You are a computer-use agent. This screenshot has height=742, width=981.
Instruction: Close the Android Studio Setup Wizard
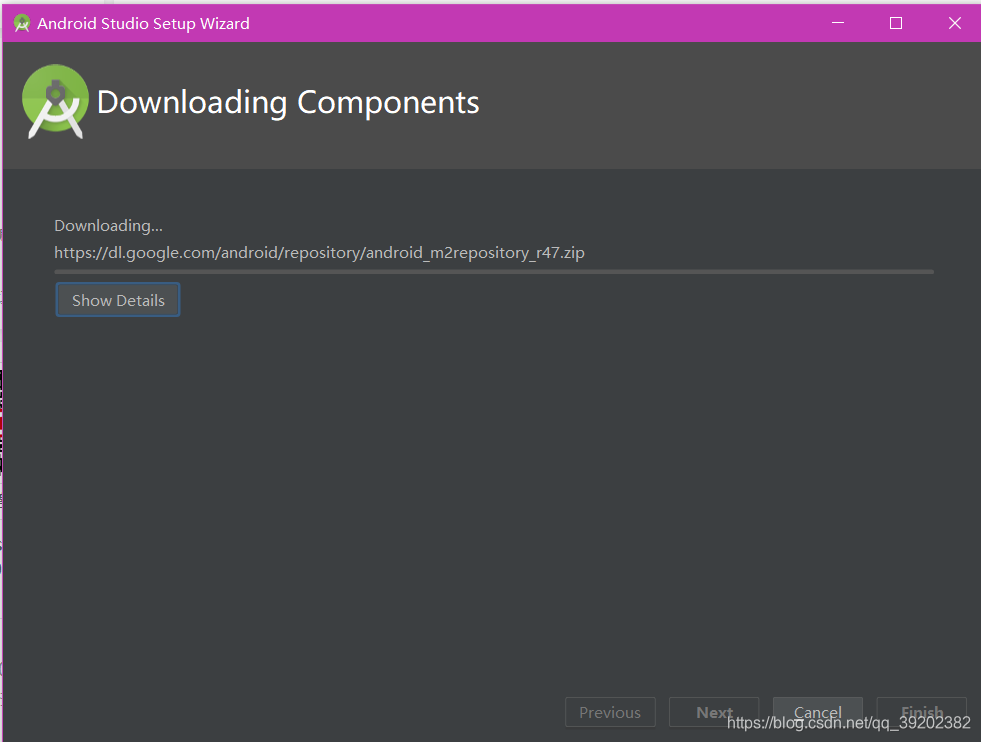[954, 23]
